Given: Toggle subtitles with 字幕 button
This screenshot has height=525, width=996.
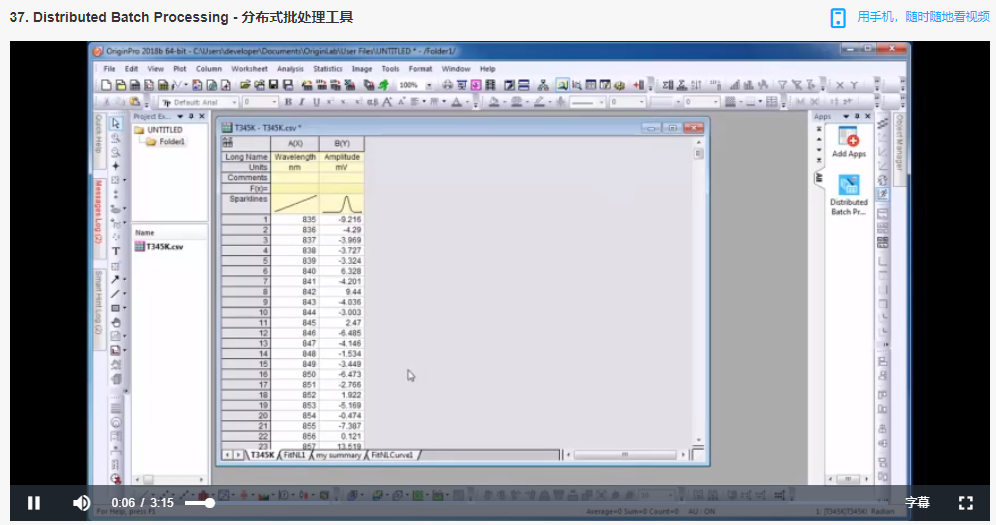Looking at the screenshot, I should pos(917,503).
